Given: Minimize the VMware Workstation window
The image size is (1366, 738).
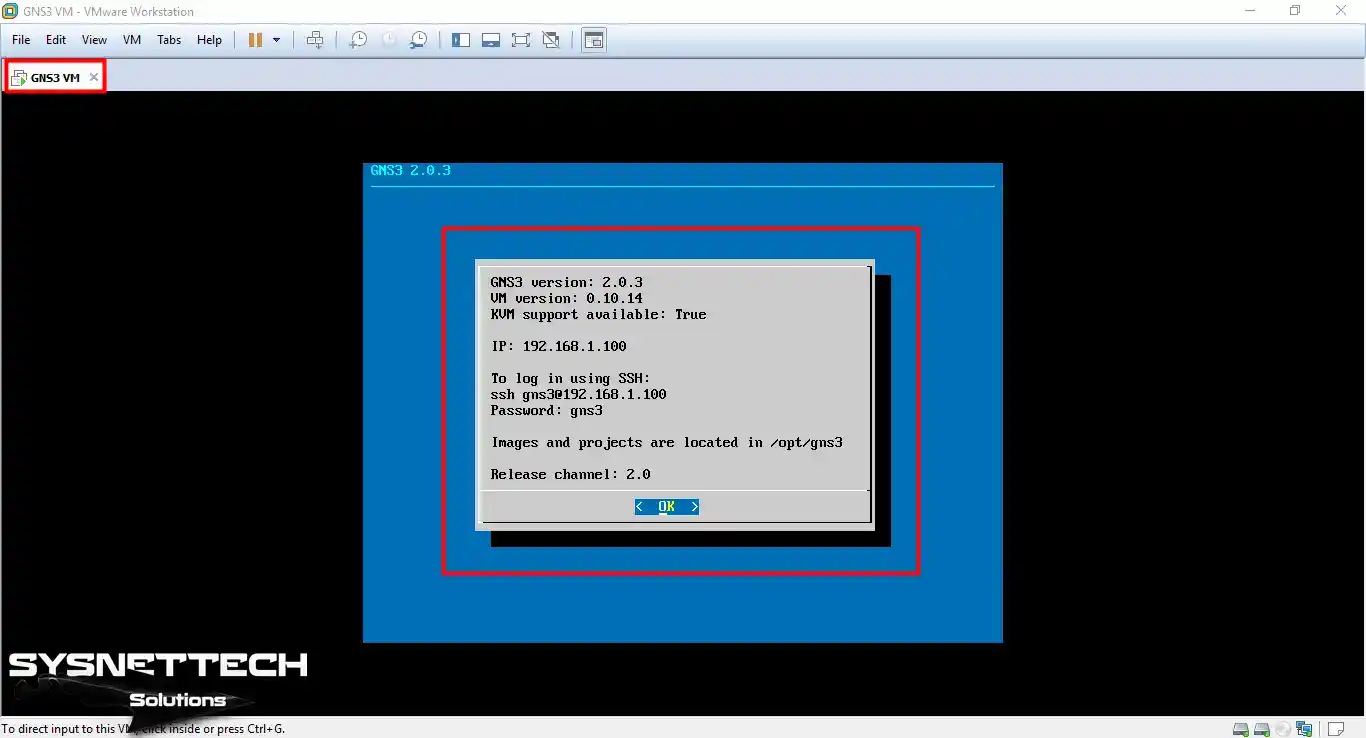Looking at the screenshot, I should (x=1249, y=11).
